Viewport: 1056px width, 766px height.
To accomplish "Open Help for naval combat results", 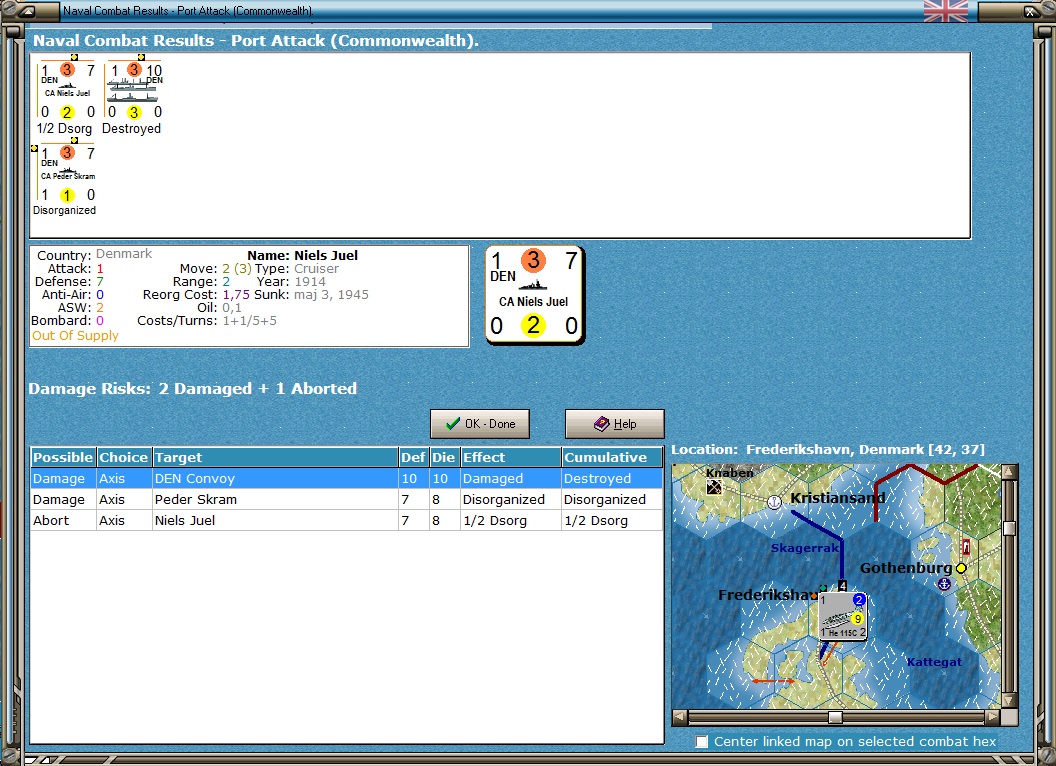I will (x=614, y=424).
